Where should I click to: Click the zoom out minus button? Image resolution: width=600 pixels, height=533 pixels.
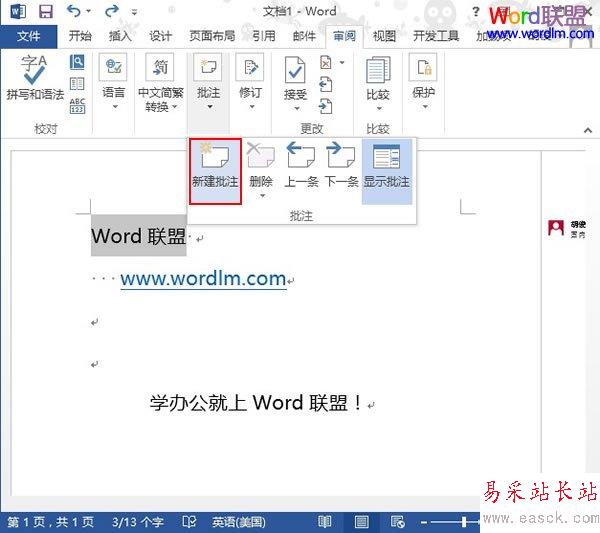(x=424, y=522)
